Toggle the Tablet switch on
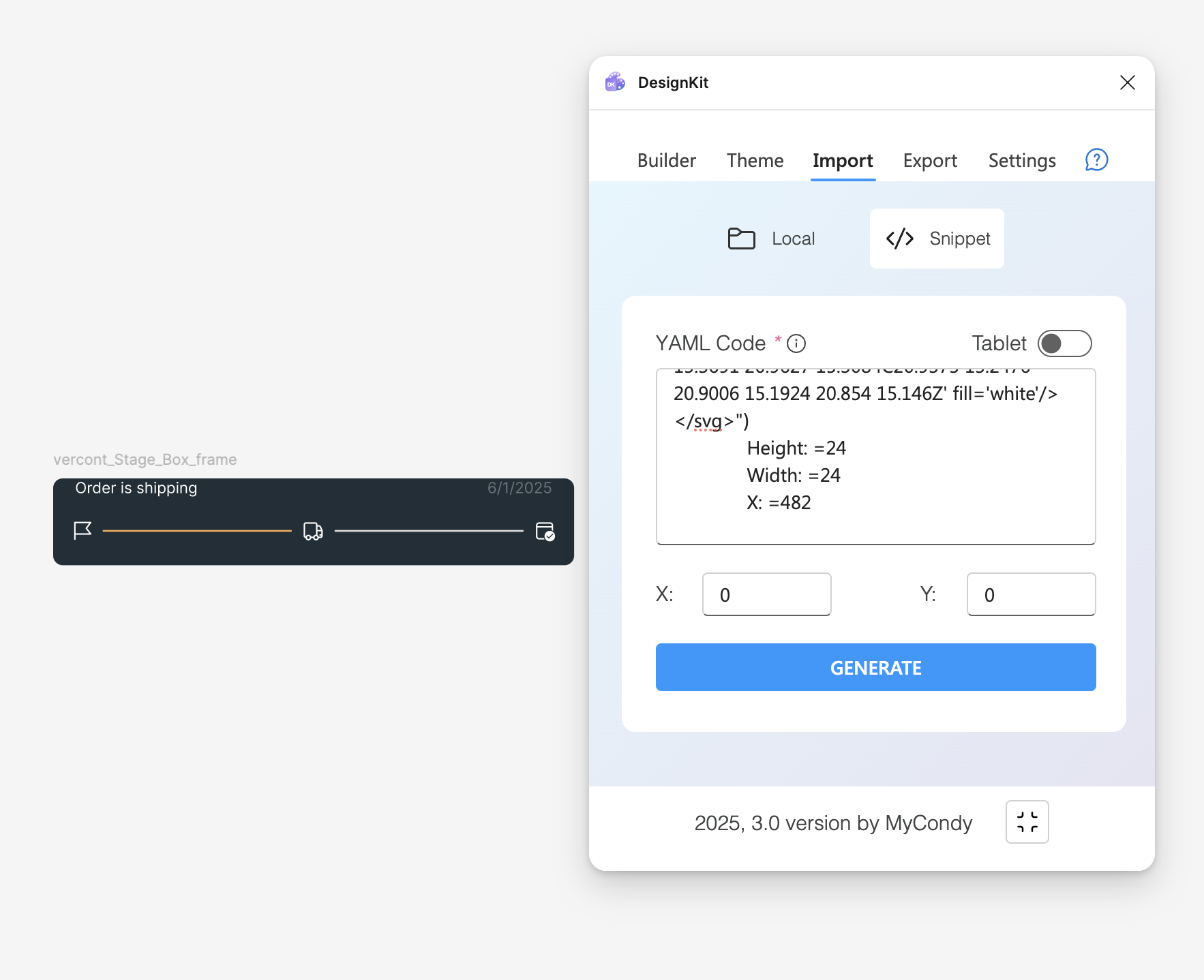 click(1064, 343)
